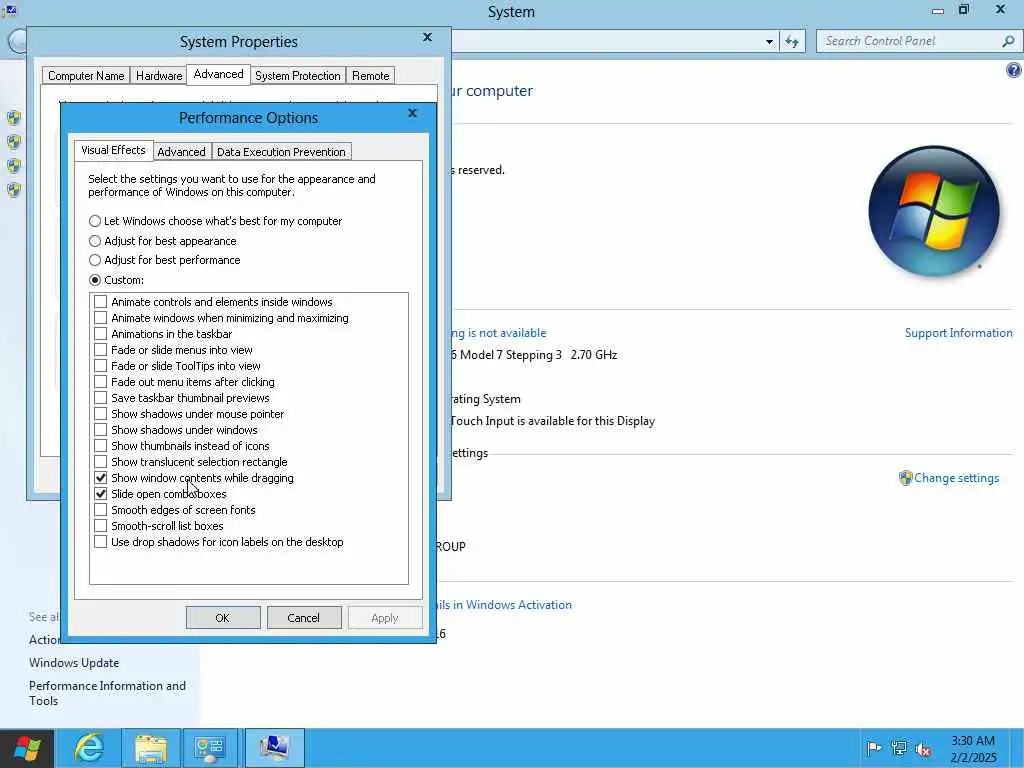The width and height of the screenshot is (1024, 768).
Task: Check Fade or slide ToolTips into view
Action: coord(101,366)
